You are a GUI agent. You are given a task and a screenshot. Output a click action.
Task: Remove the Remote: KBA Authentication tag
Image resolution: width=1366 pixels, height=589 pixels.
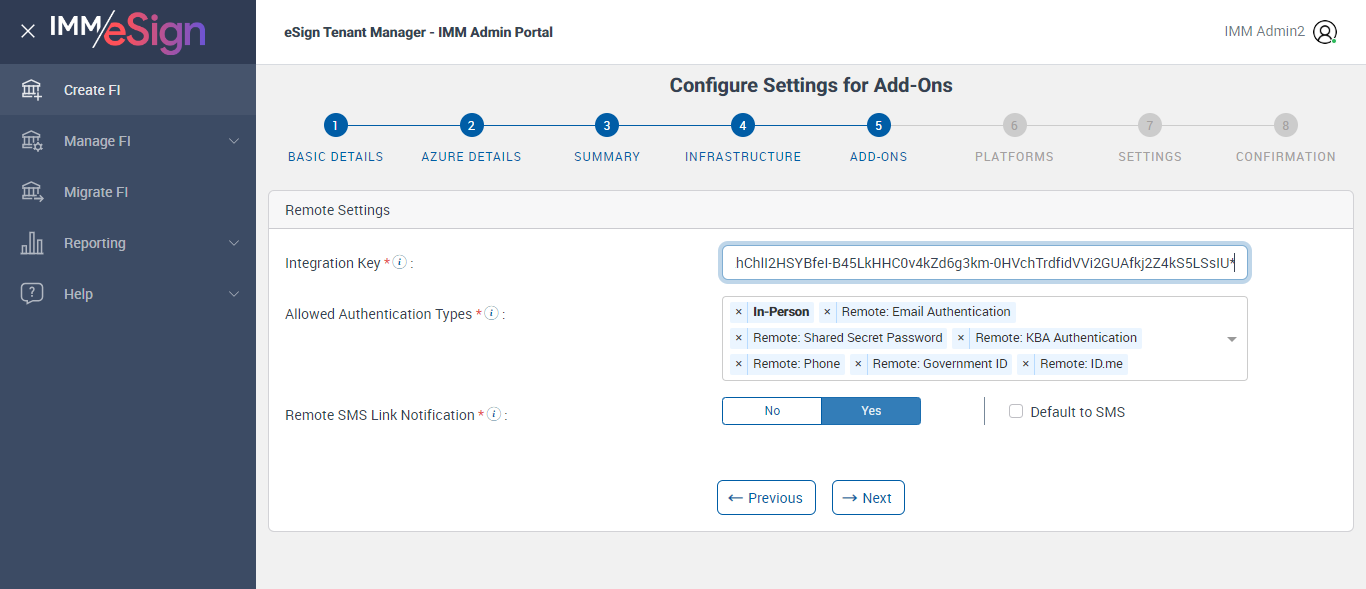click(961, 338)
